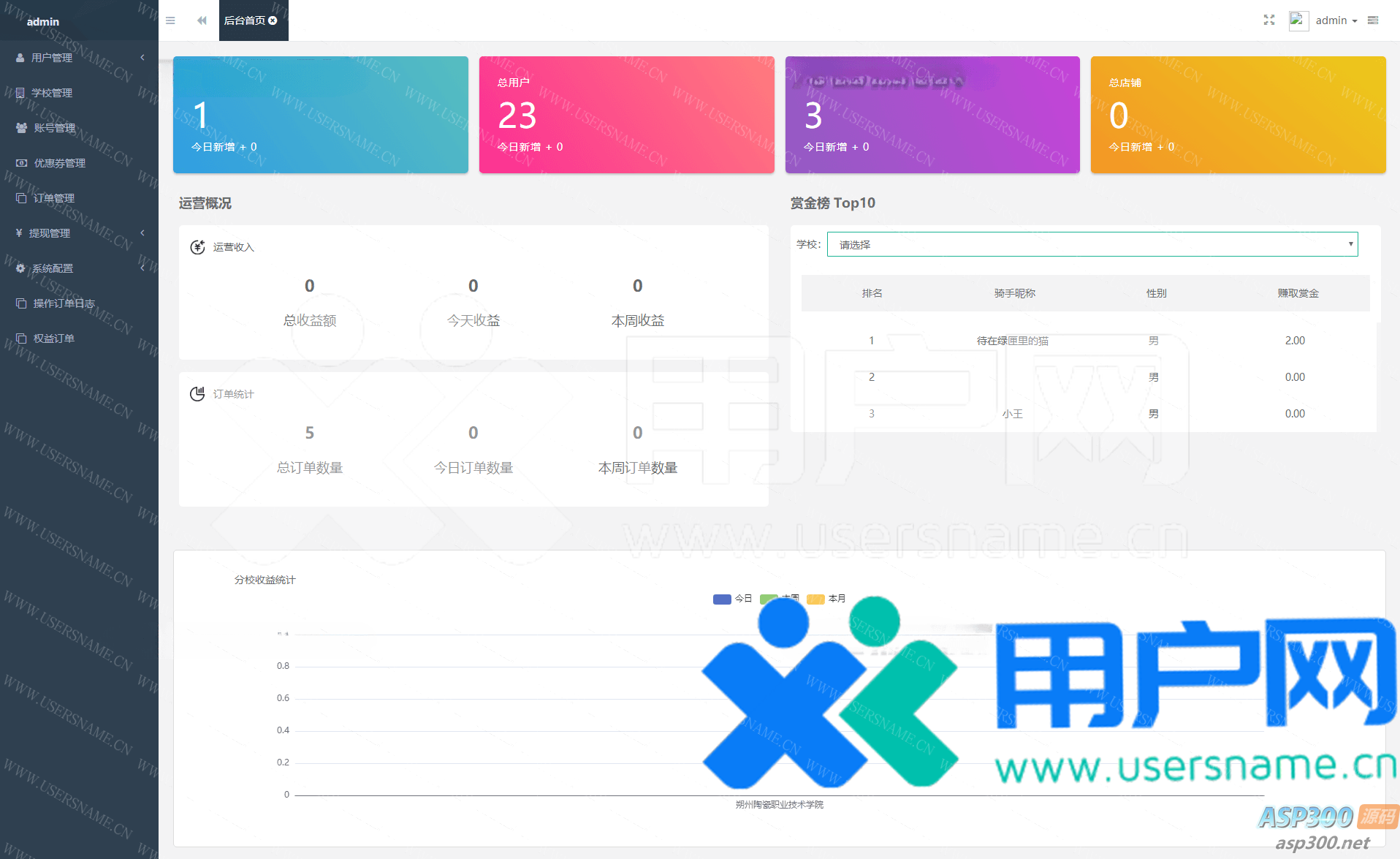Click the hamburger menu collapse icon
Viewport: 1400px width, 859px height.
tap(170, 20)
